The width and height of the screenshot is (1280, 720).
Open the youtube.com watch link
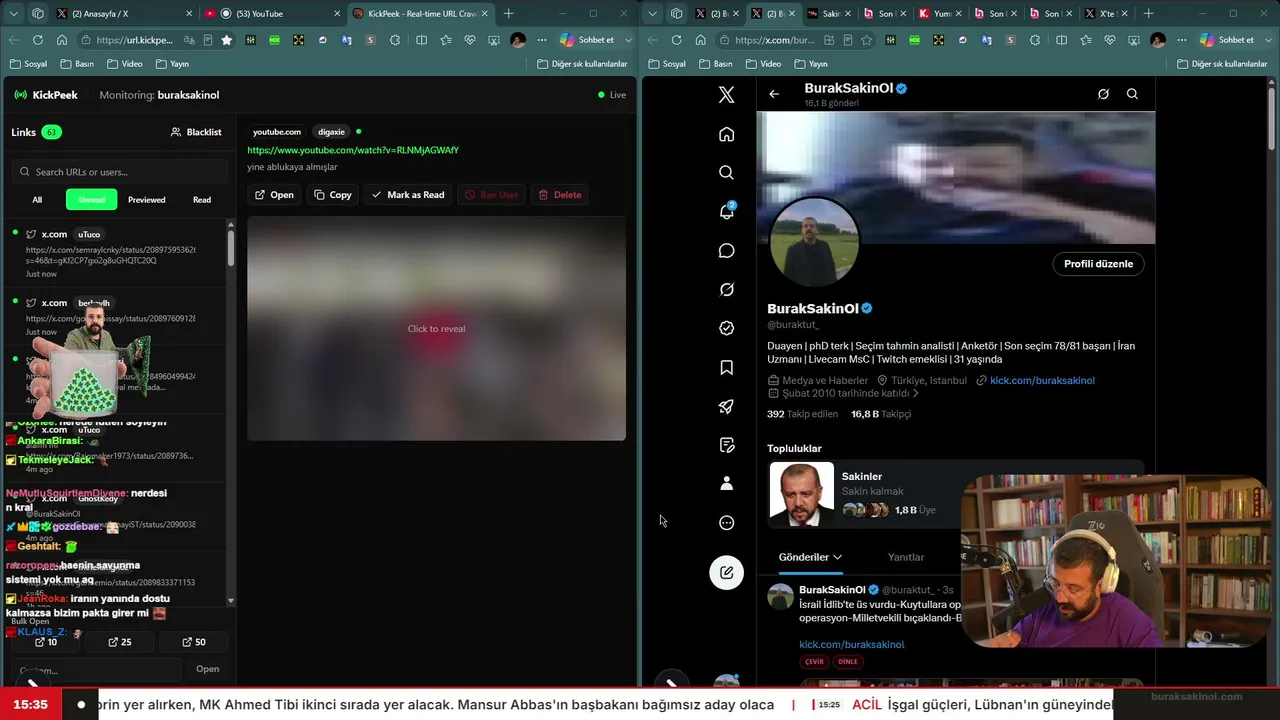(x=353, y=150)
